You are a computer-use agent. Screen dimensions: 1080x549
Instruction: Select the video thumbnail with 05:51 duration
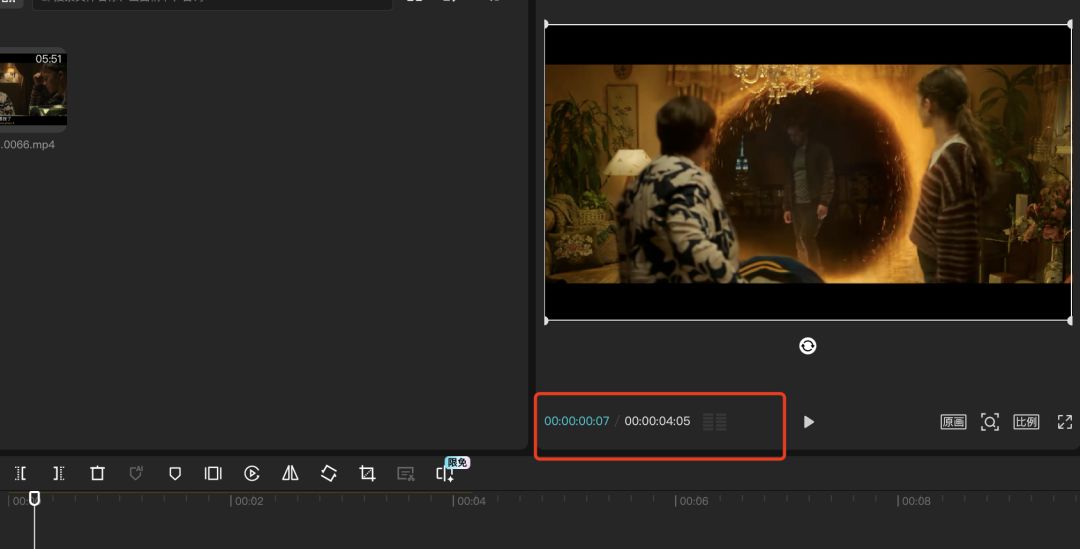(x=32, y=90)
